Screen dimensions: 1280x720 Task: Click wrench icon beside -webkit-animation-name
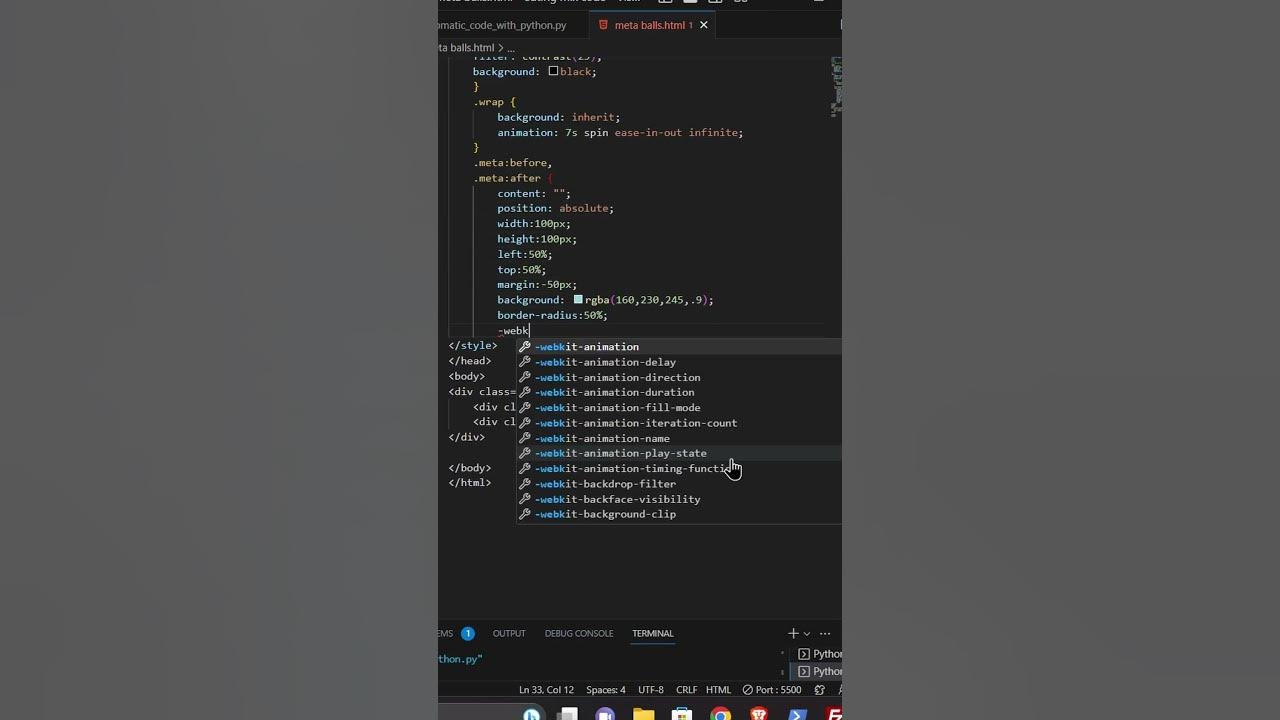tap(525, 438)
